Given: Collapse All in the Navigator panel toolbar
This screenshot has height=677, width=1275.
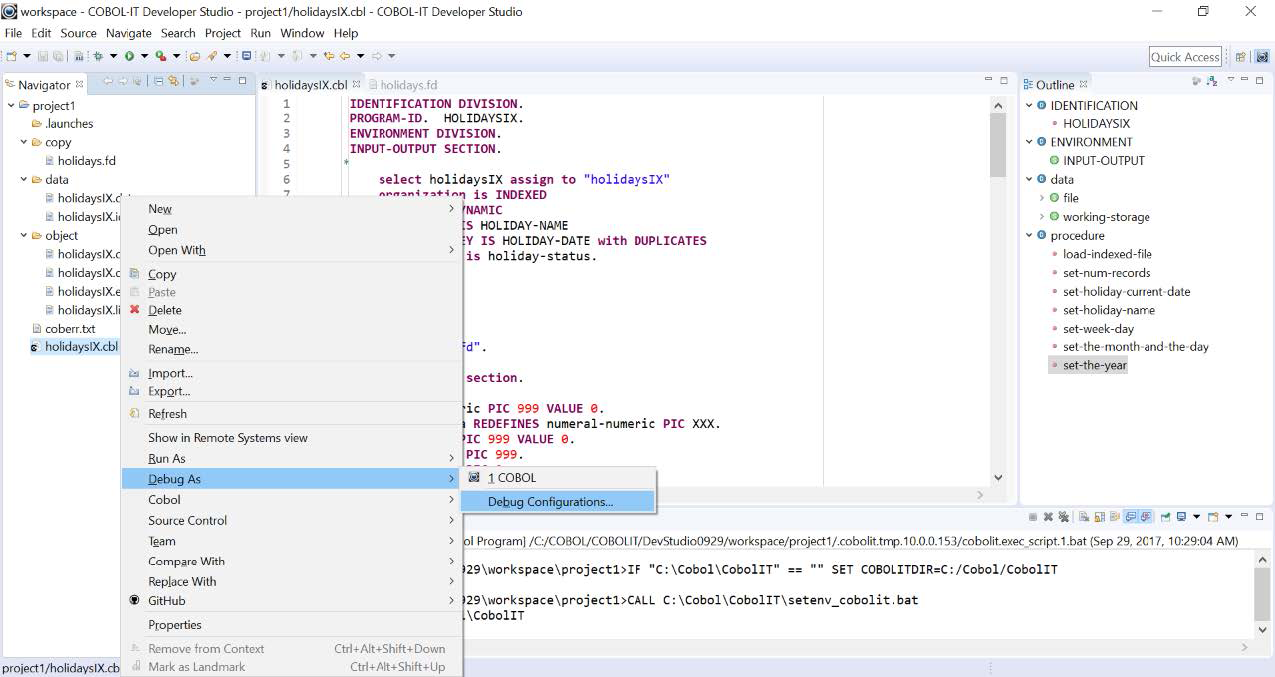Looking at the screenshot, I should [x=159, y=84].
